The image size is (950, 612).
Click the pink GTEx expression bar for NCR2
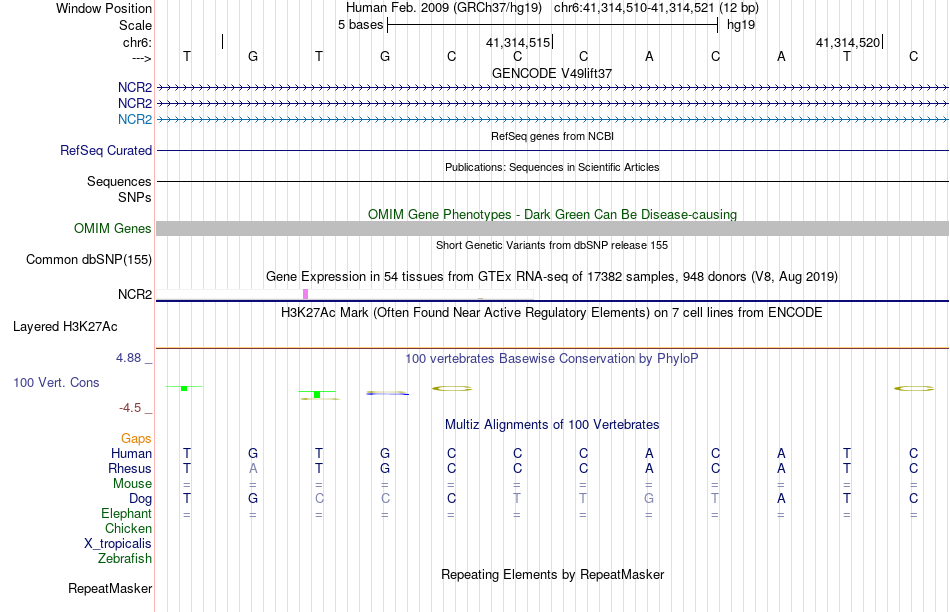point(305,294)
